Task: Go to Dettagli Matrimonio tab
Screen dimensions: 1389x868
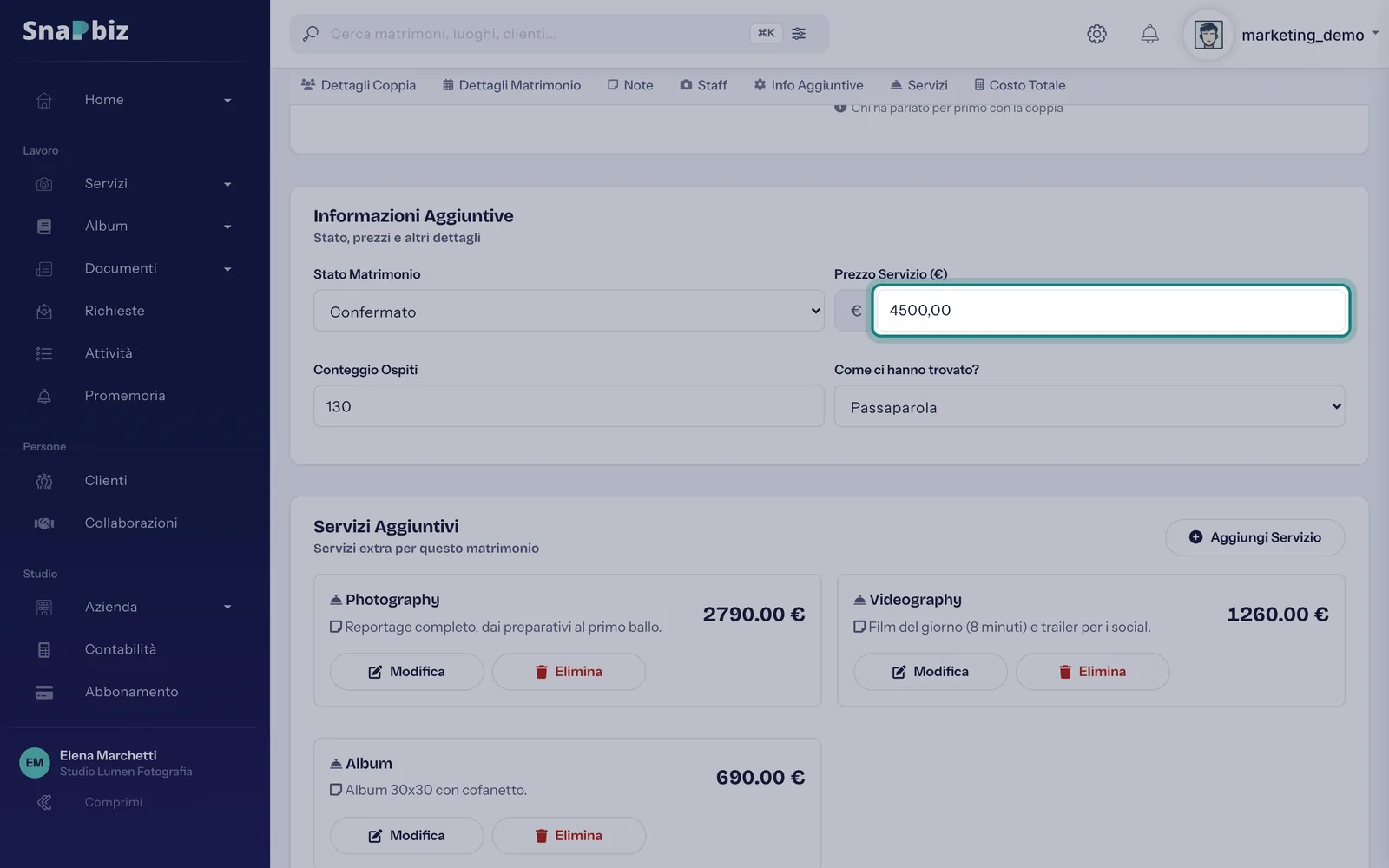Action: click(x=511, y=85)
